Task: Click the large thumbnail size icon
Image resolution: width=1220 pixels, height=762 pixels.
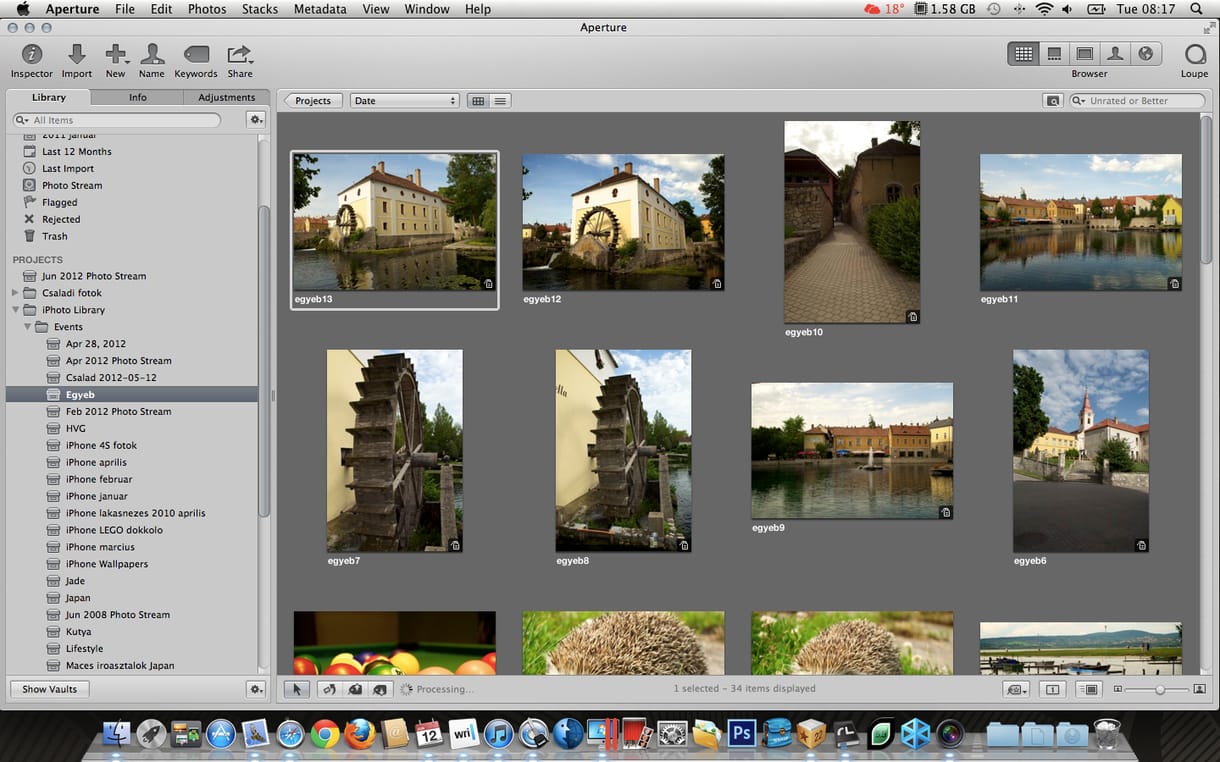Action: tap(1200, 689)
